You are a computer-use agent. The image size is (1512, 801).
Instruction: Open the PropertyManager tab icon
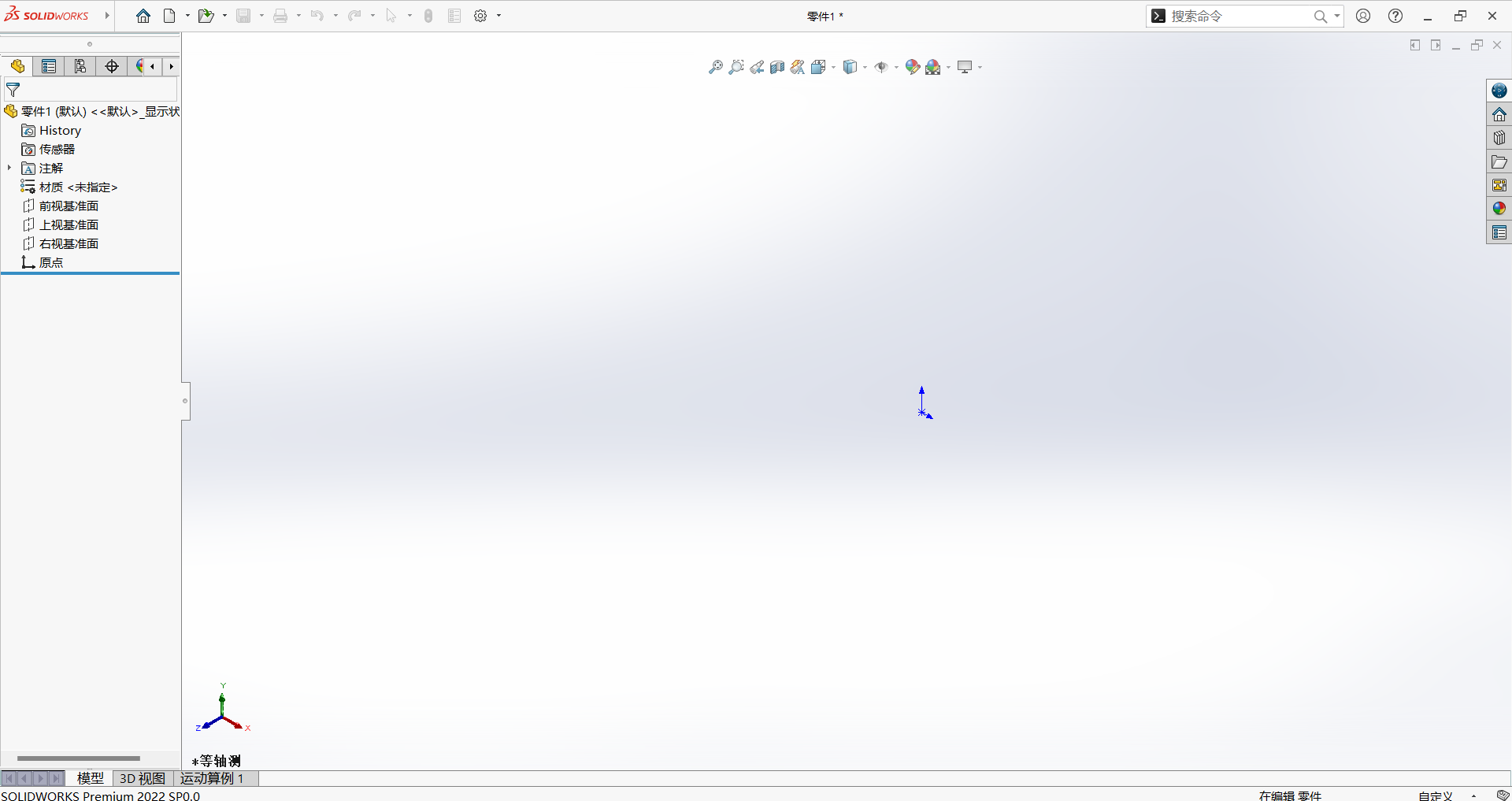[49, 67]
